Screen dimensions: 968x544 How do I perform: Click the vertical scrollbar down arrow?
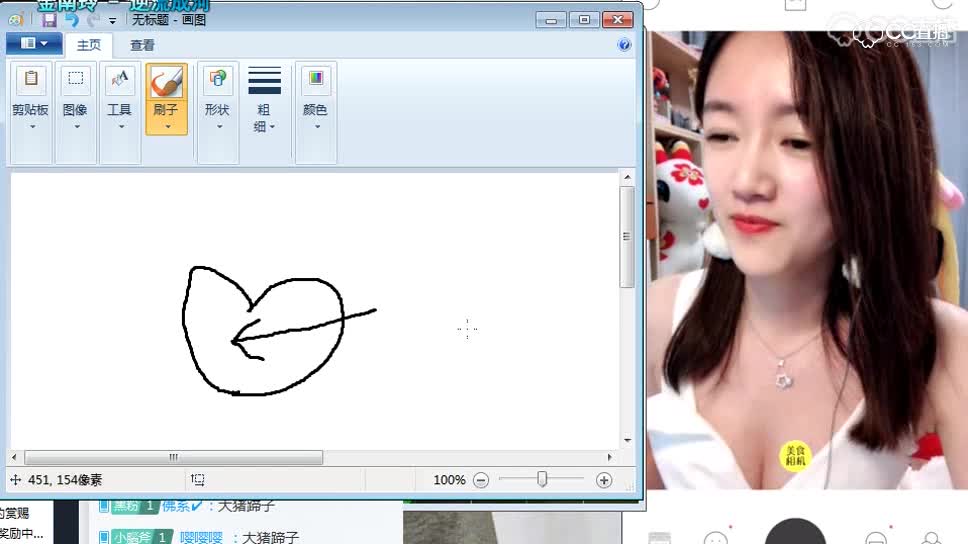pyautogui.click(x=627, y=440)
